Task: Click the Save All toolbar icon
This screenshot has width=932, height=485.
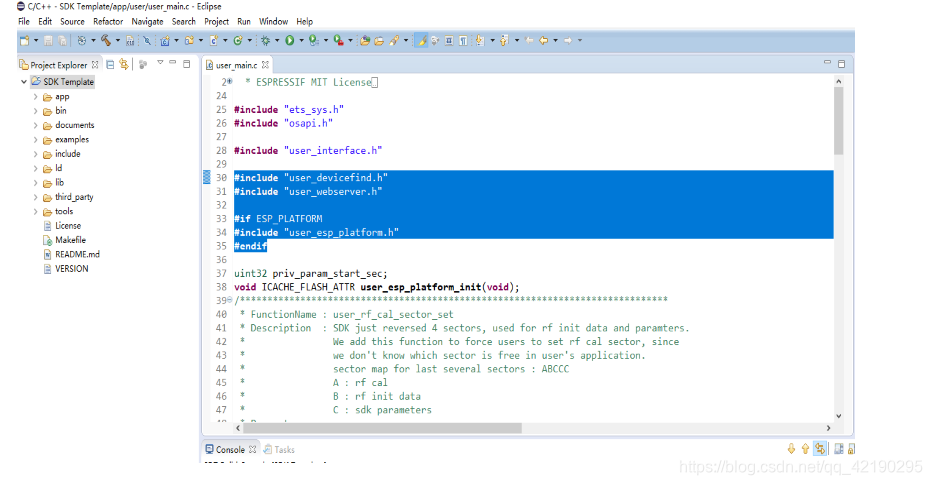Action: (x=62, y=40)
